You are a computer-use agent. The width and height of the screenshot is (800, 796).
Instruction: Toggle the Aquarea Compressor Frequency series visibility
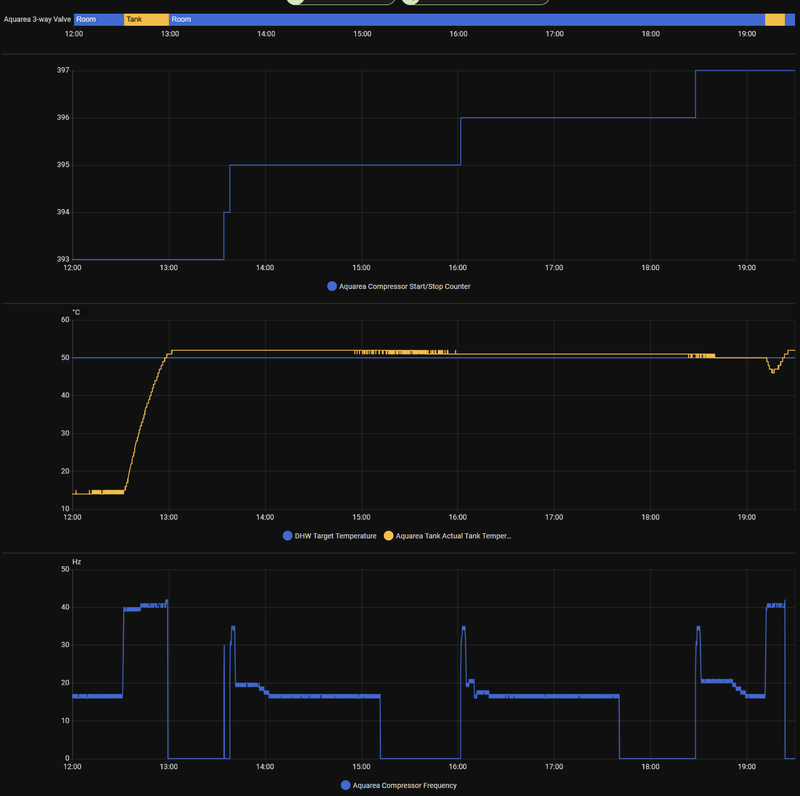point(405,786)
